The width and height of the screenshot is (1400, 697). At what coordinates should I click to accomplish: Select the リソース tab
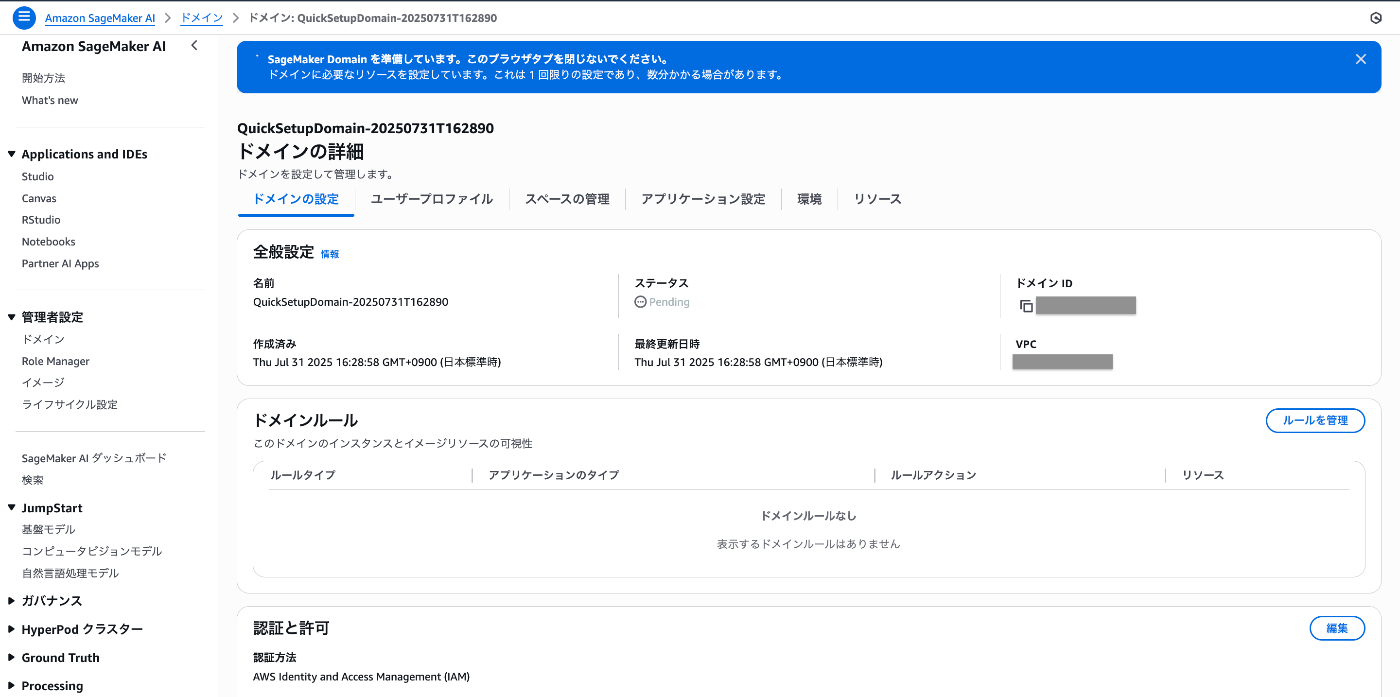click(x=877, y=199)
